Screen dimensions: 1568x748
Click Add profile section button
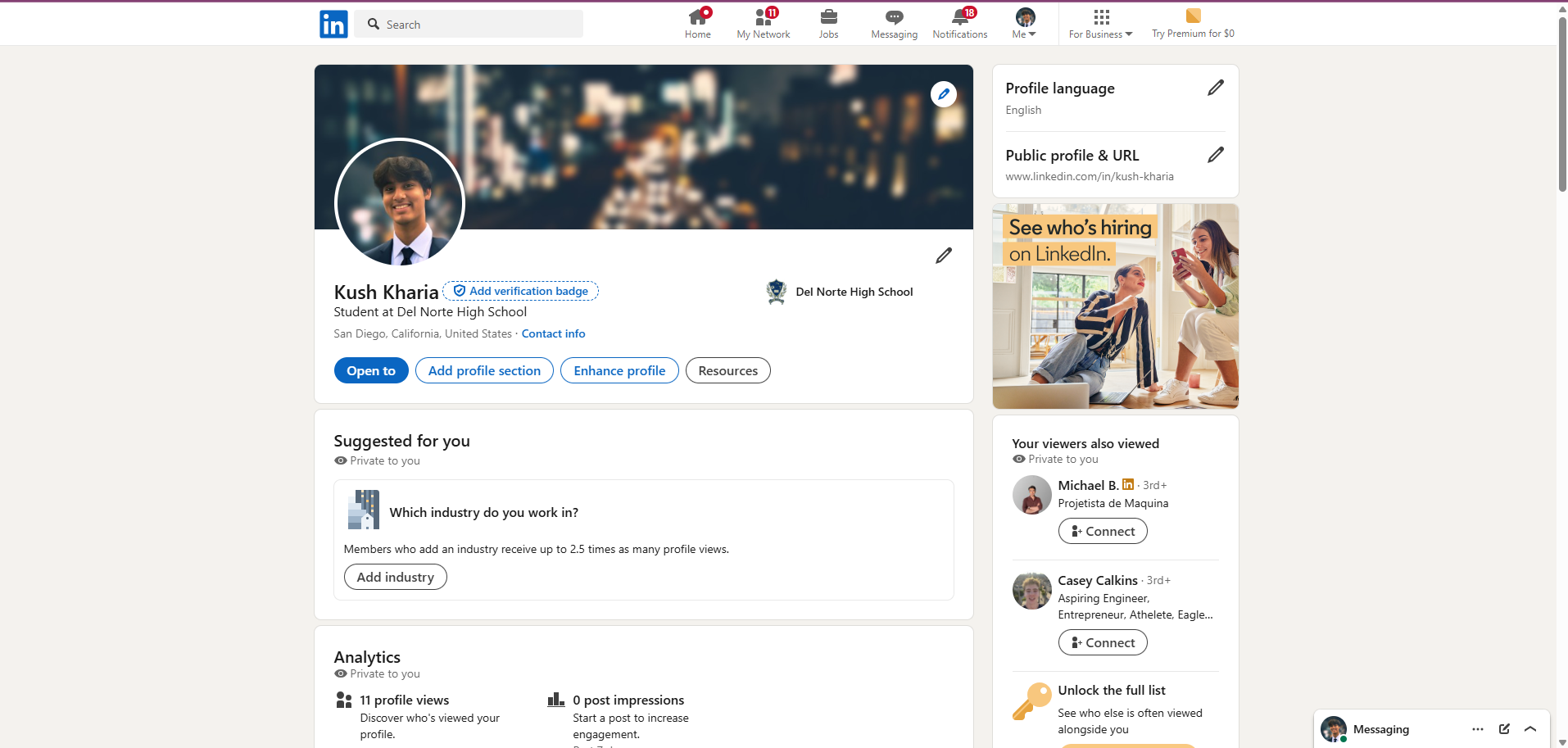484,370
